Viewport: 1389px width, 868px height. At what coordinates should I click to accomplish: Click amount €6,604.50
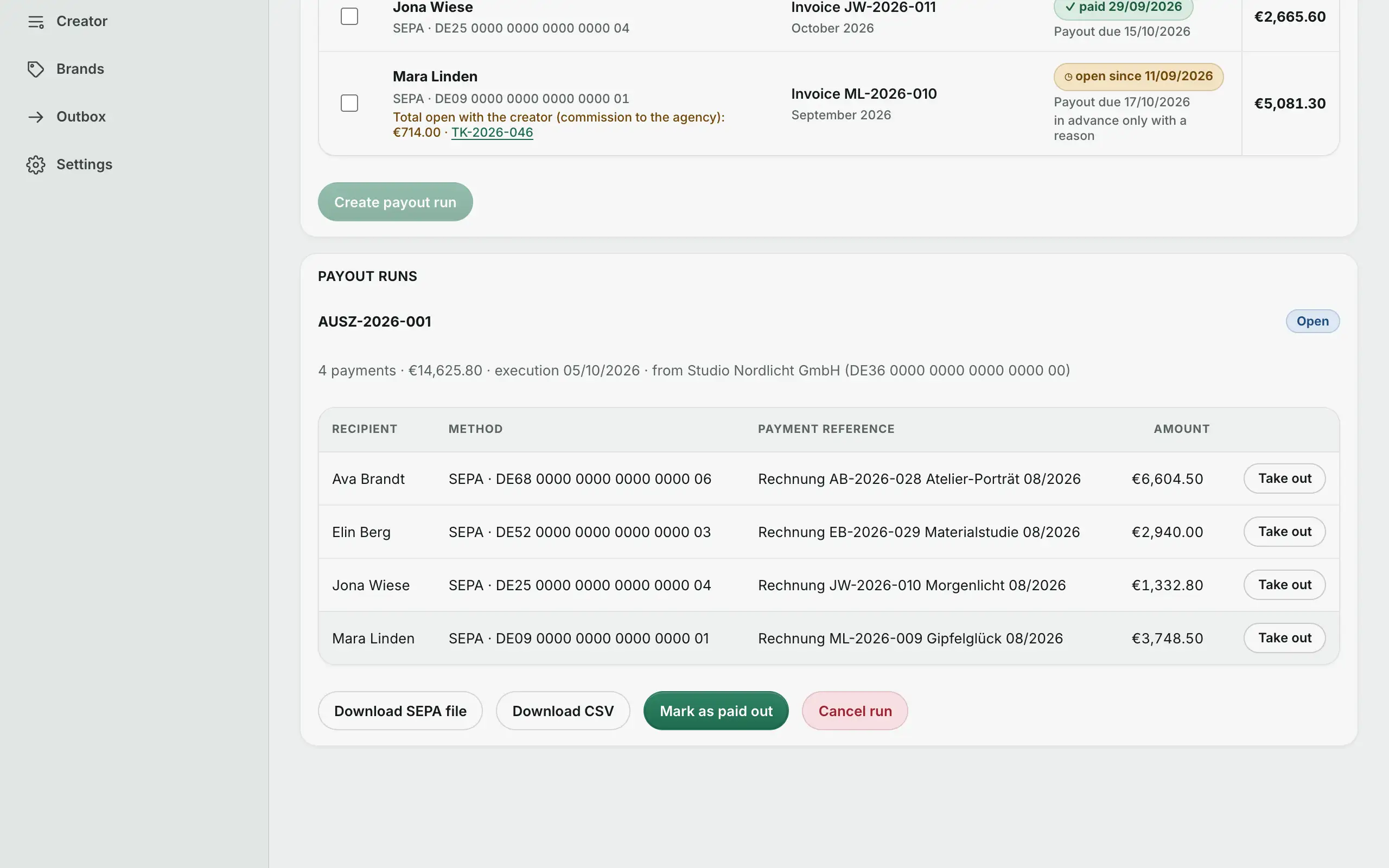pos(1167,479)
